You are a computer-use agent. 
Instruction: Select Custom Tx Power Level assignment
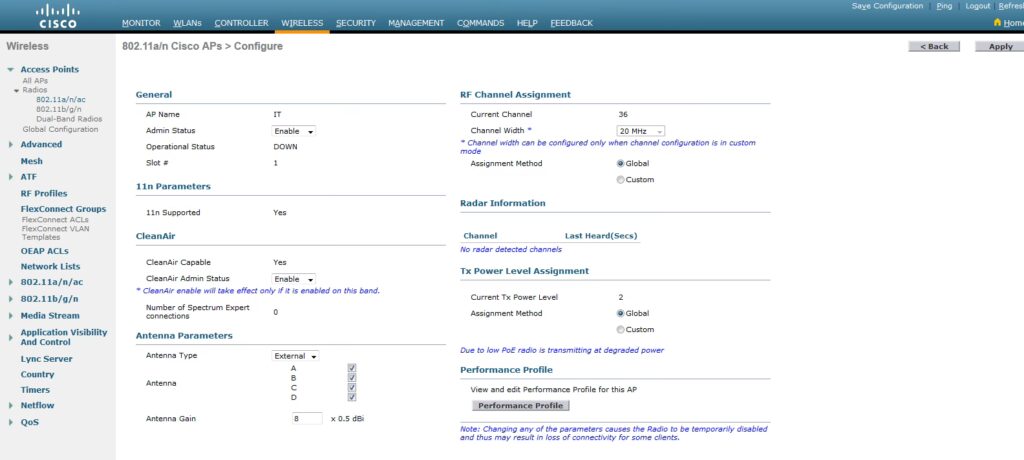point(621,329)
